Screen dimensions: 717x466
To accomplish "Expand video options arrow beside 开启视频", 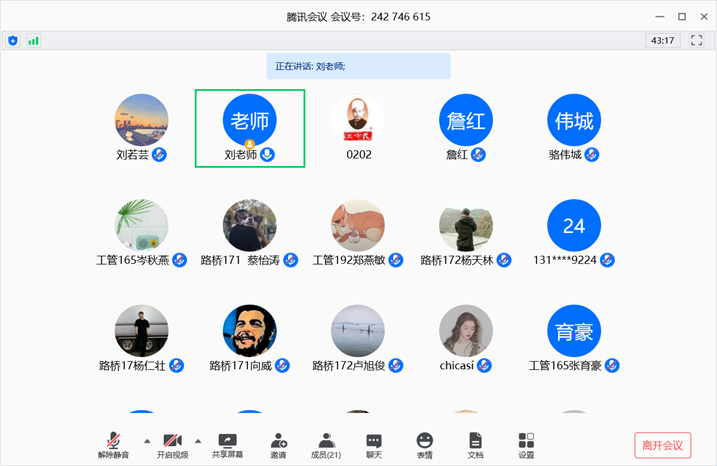I will coord(197,440).
